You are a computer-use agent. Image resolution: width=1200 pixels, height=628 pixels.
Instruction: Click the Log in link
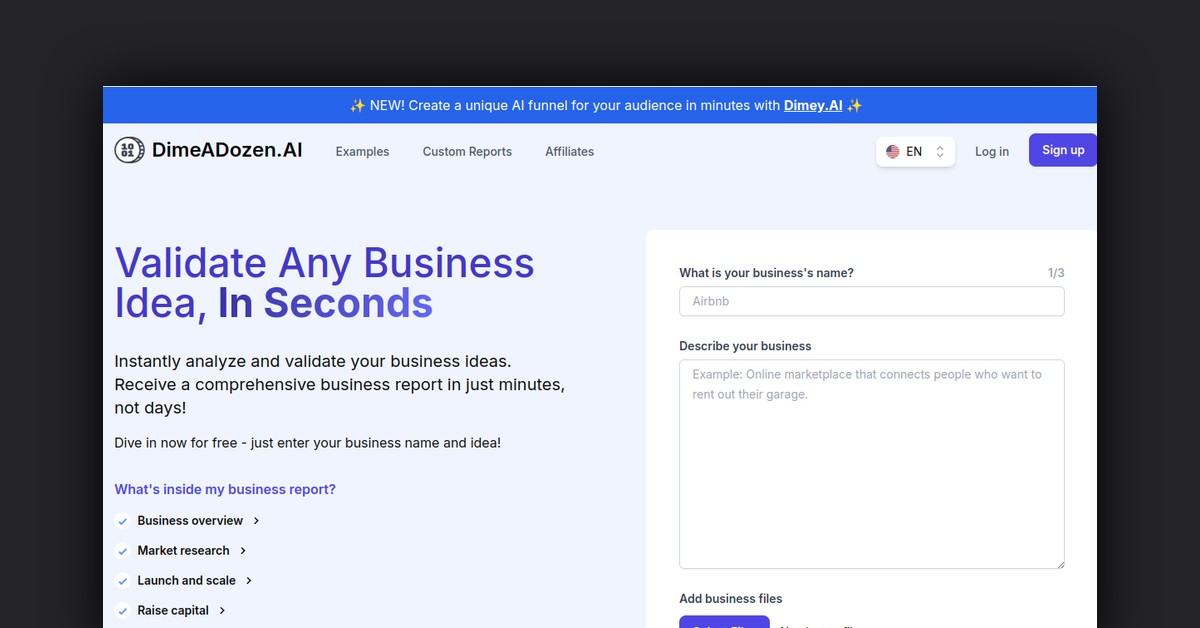[x=991, y=152]
